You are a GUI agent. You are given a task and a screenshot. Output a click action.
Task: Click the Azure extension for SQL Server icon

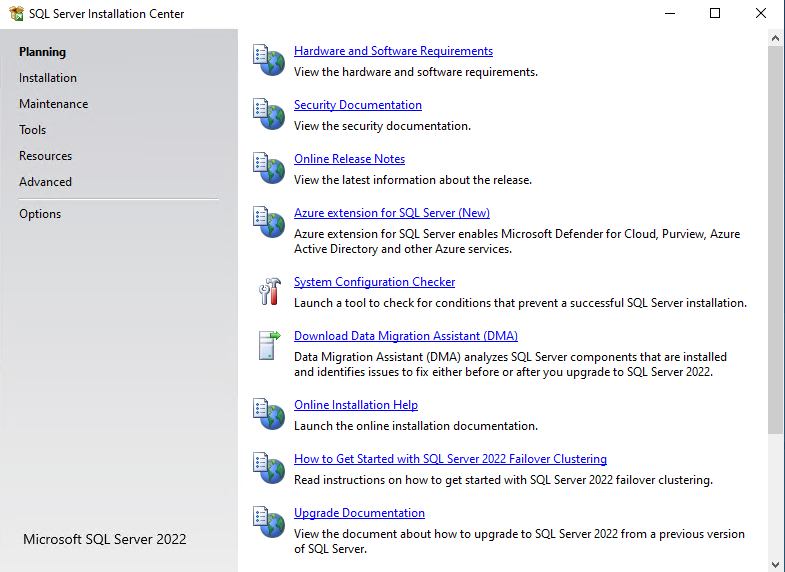click(269, 222)
